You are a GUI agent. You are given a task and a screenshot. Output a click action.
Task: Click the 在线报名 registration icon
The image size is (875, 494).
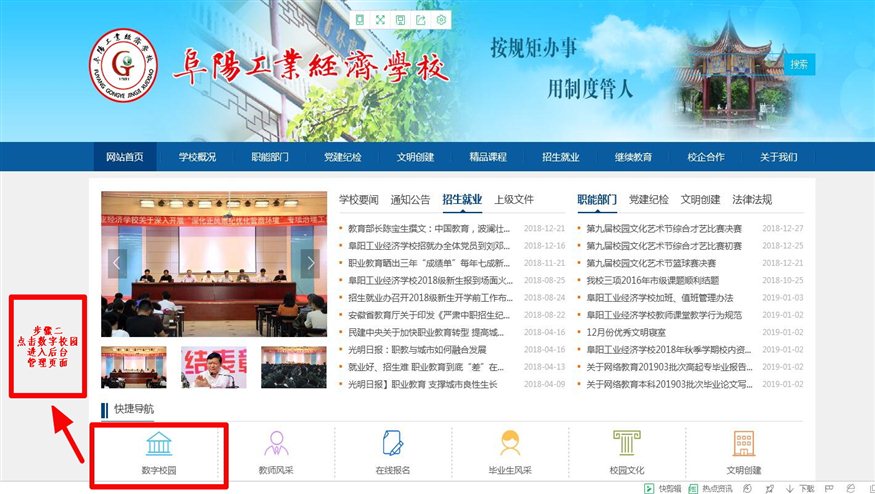click(x=393, y=443)
